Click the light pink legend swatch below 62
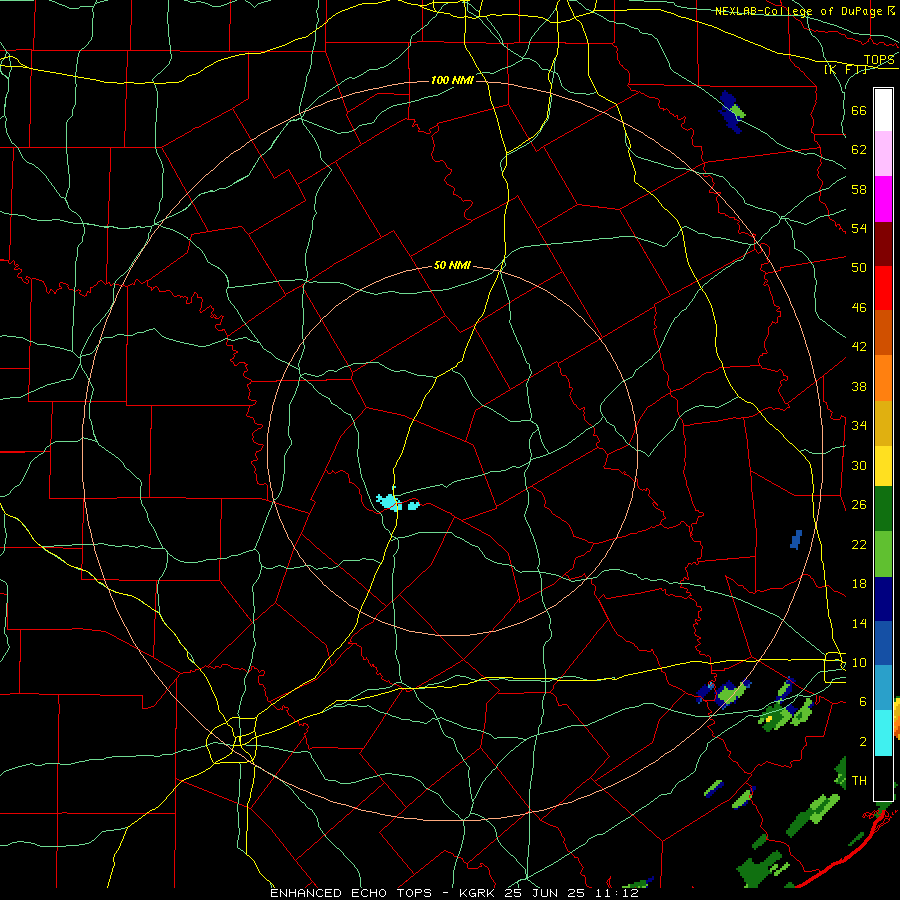This screenshot has width=900, height=900. (x=883, y=154)
